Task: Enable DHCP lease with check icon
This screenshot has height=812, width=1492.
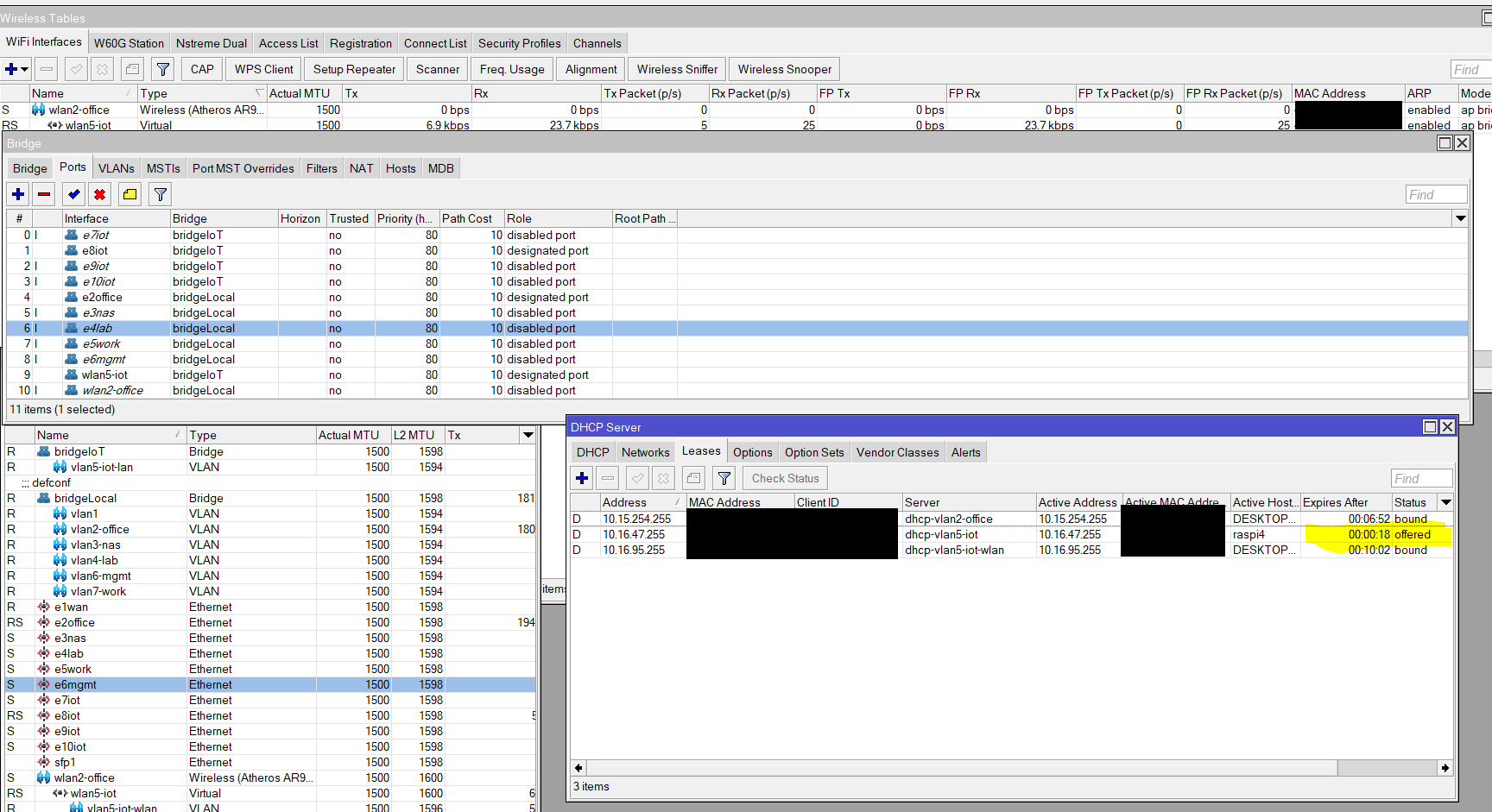Action: point(637,478)
